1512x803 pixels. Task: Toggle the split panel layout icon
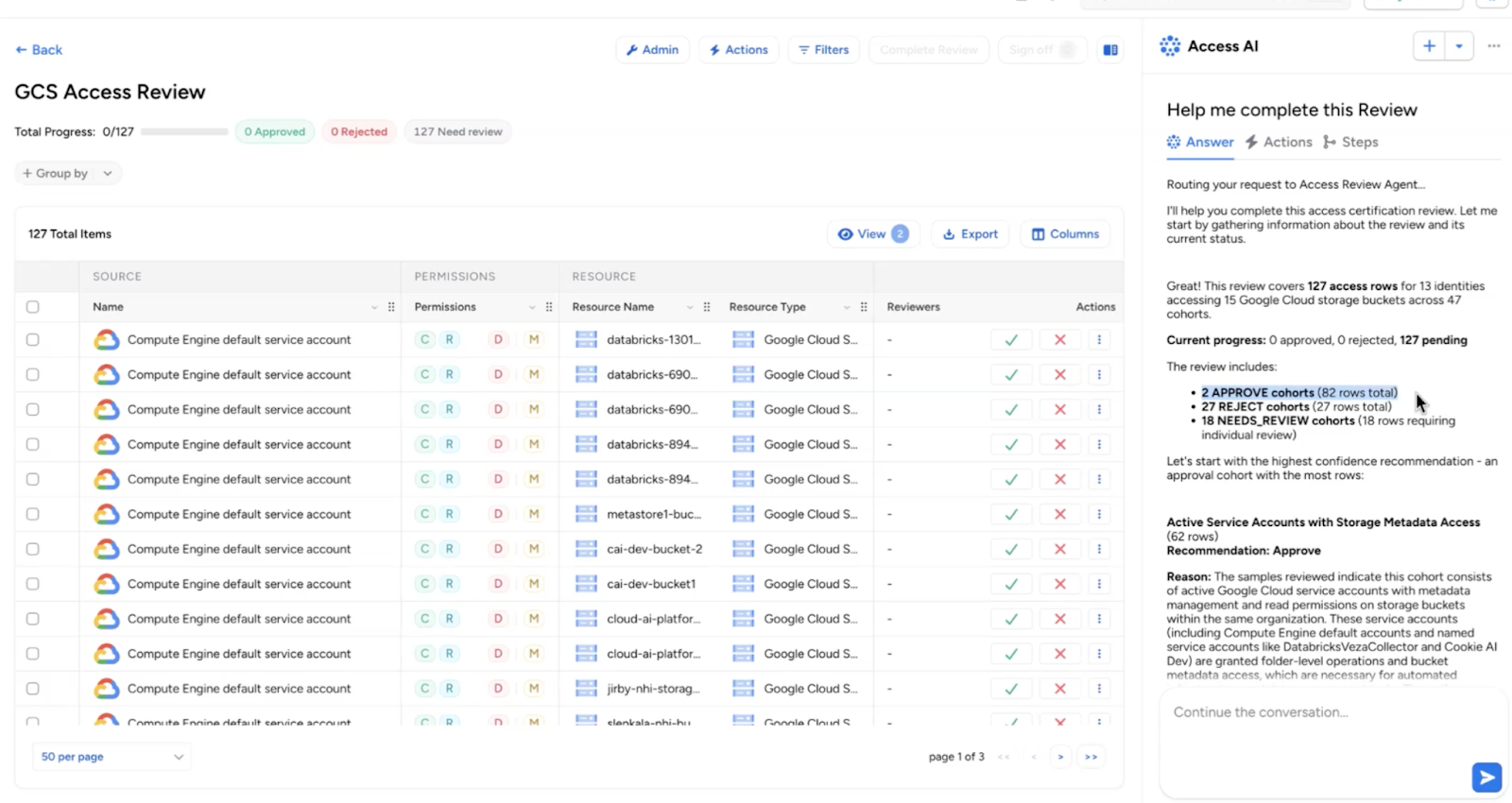tap(1110, 50)
